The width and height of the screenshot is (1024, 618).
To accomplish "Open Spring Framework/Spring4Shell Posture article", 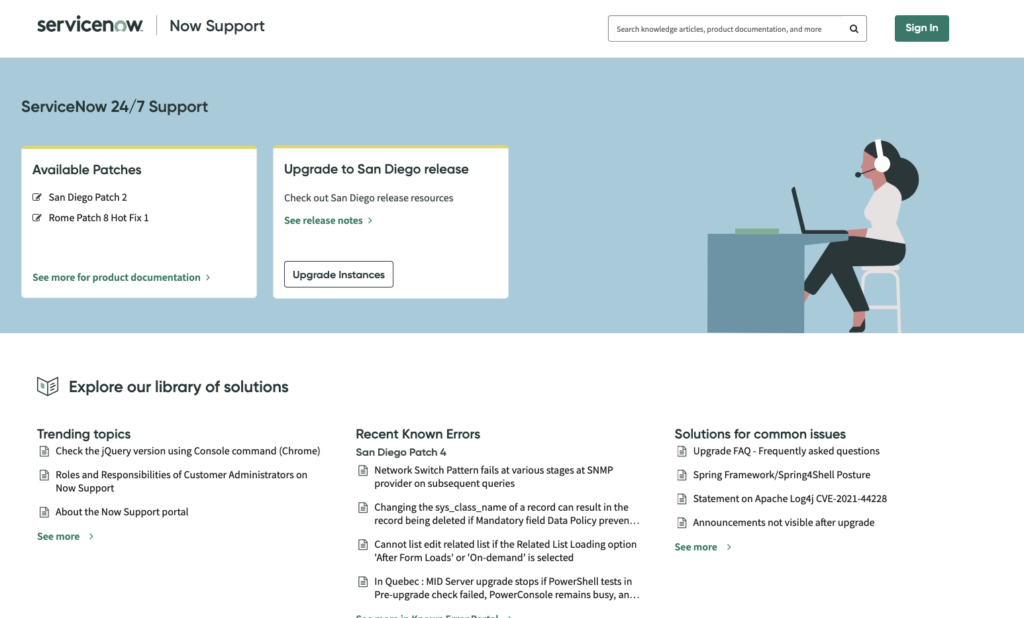I will [782, 475].
